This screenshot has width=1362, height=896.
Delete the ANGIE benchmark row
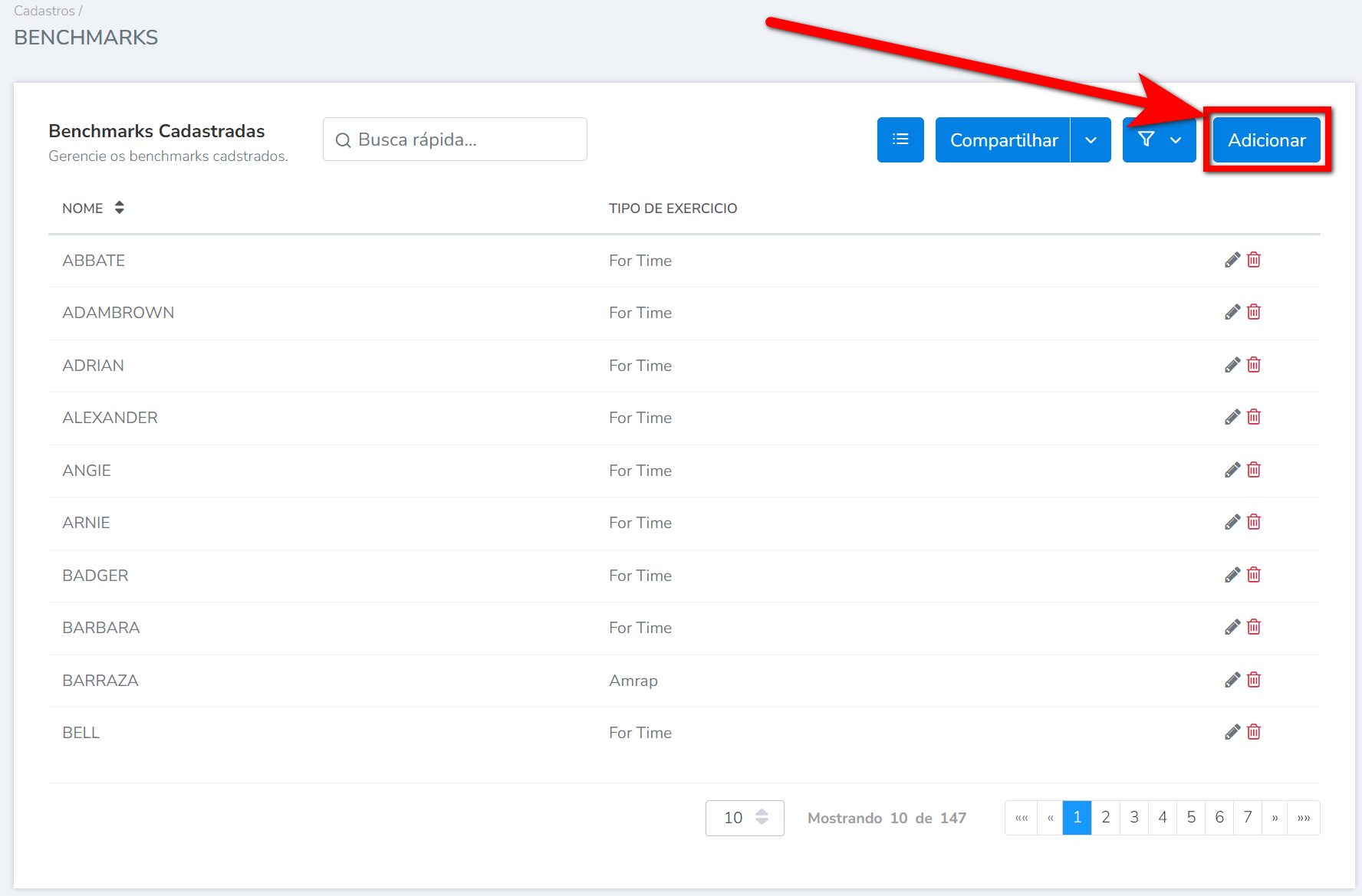(x=1254, y=470)
